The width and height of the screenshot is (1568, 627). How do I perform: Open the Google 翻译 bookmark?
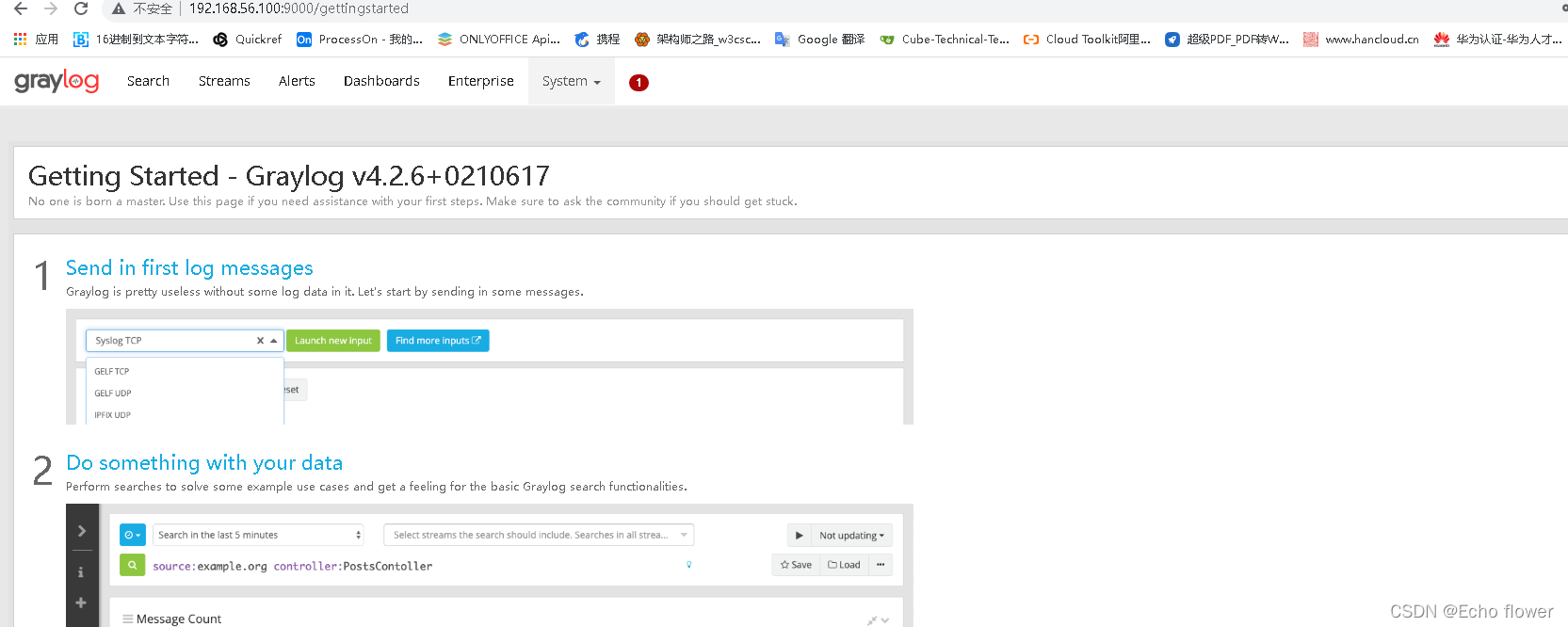(819, 39)
